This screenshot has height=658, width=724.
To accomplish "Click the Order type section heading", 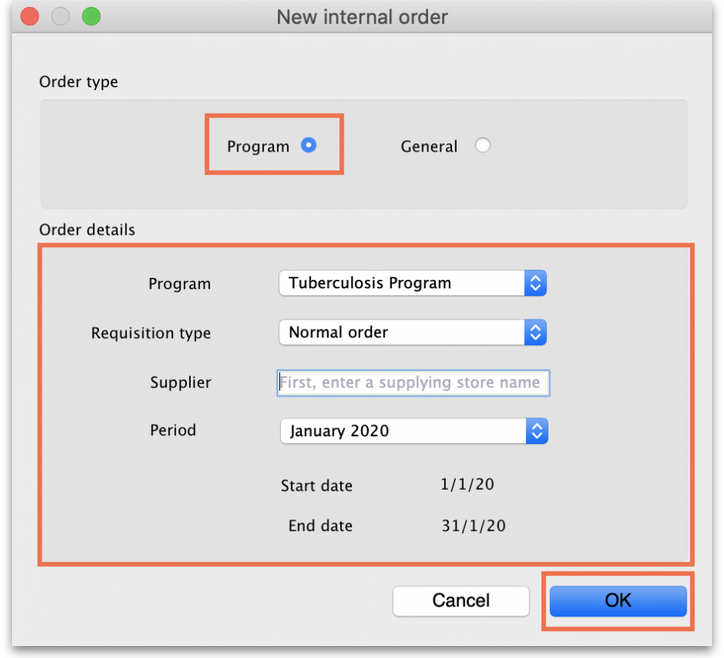I will click(78, 82).
